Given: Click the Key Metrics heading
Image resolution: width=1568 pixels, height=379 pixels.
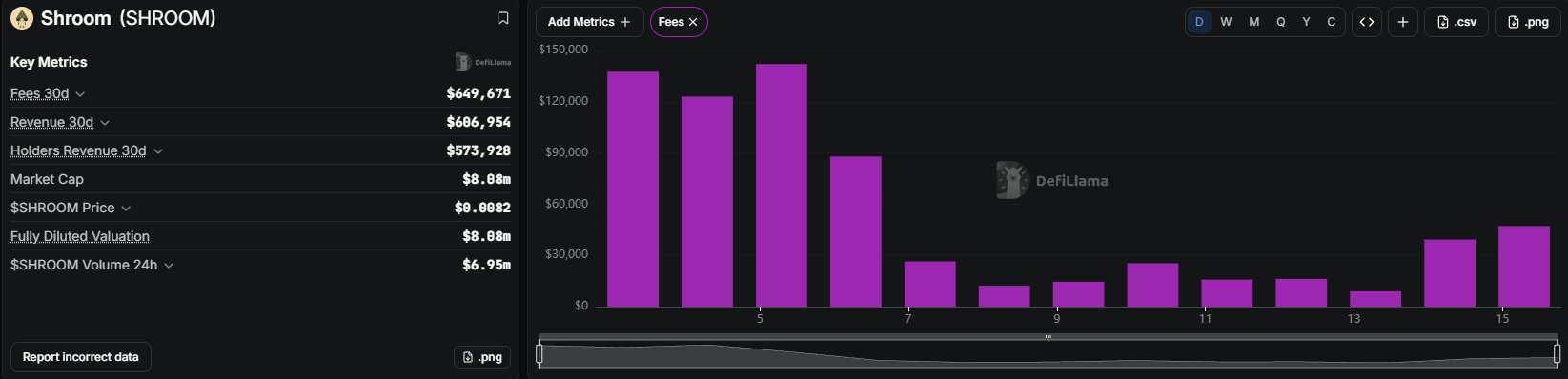Looking at the screenshot, I should (x=49, y=62).
